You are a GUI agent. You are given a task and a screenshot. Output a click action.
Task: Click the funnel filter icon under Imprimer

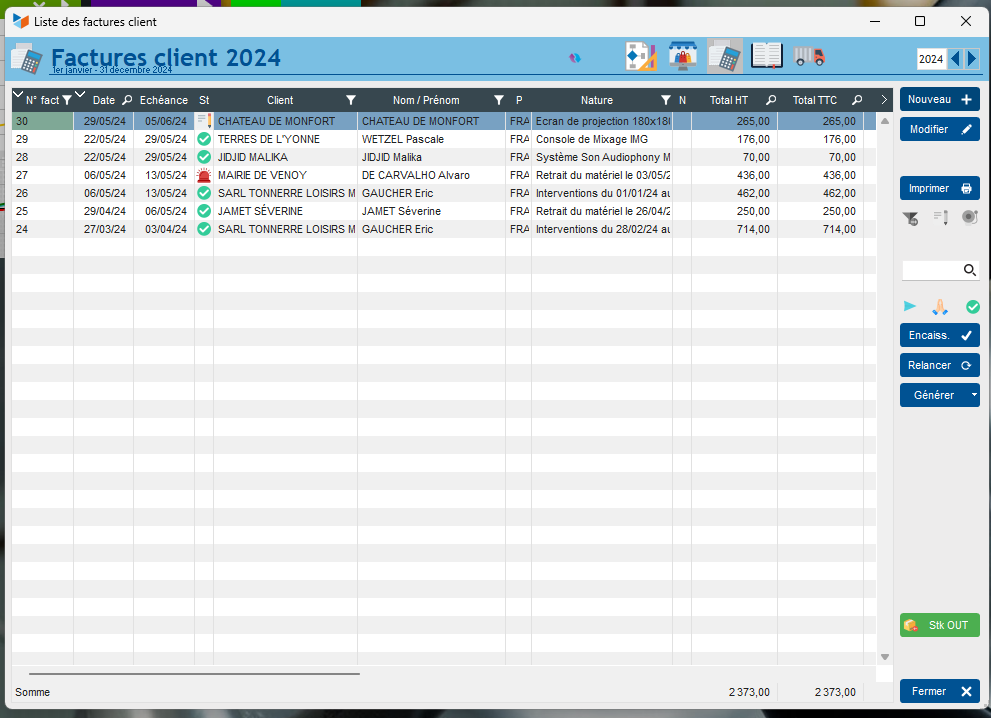tap(910, 217)
